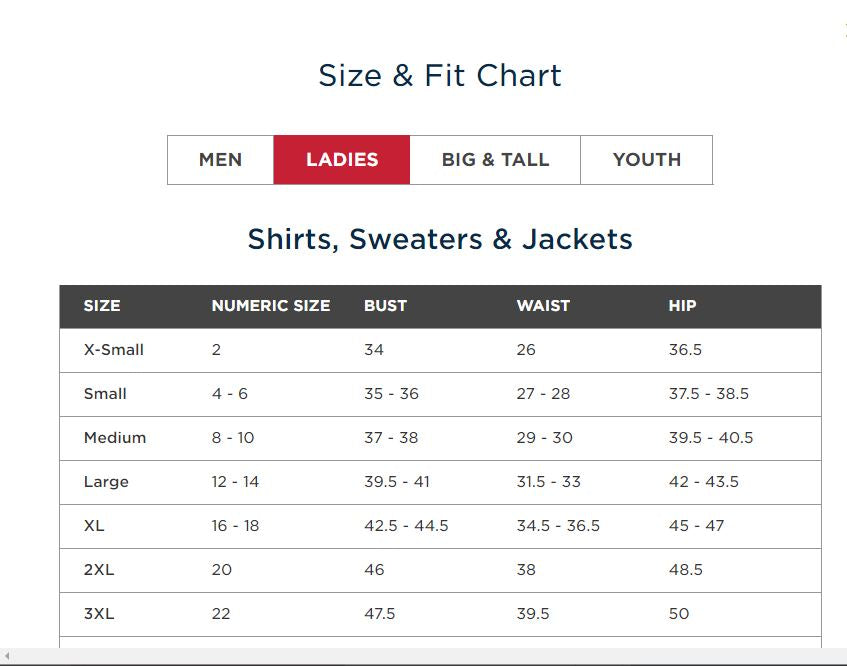
Task: Select the X-Small row label
Action: pyautogui.click(x=114, y=350)
